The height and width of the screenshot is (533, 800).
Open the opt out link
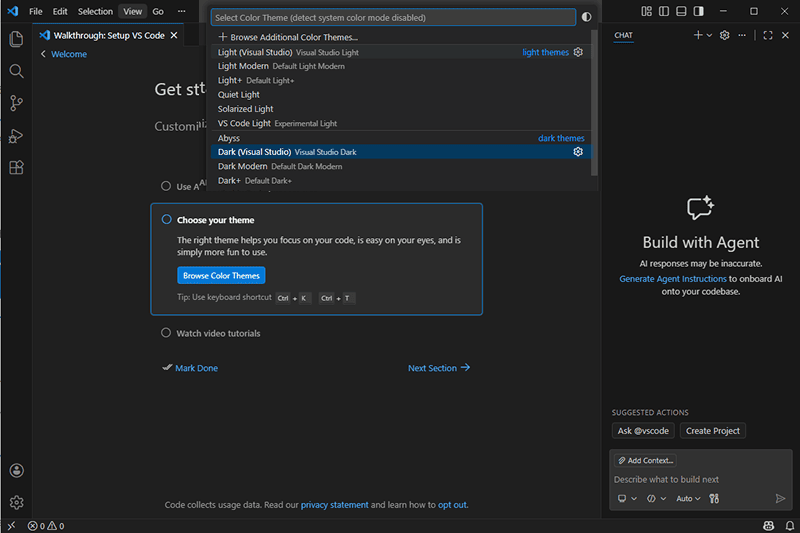tap(452, 504)
